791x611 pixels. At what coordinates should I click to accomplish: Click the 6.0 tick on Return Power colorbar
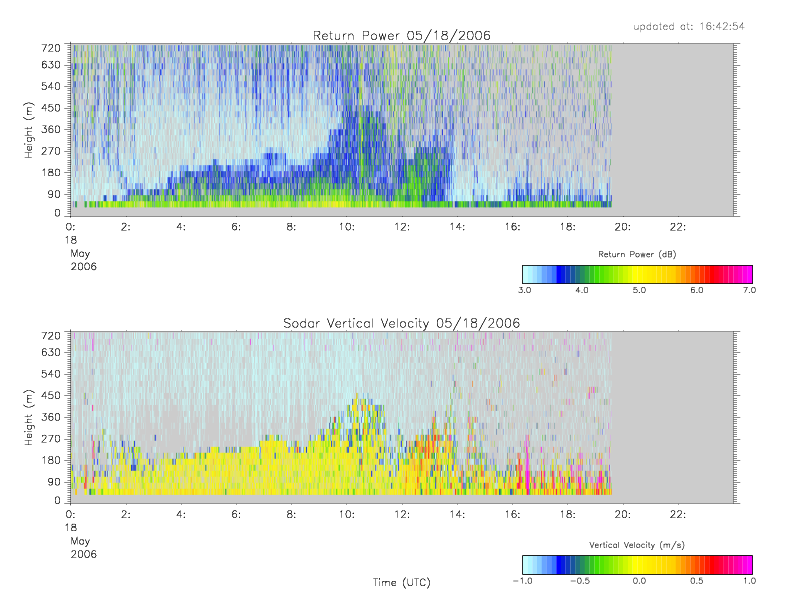(697, 290)
